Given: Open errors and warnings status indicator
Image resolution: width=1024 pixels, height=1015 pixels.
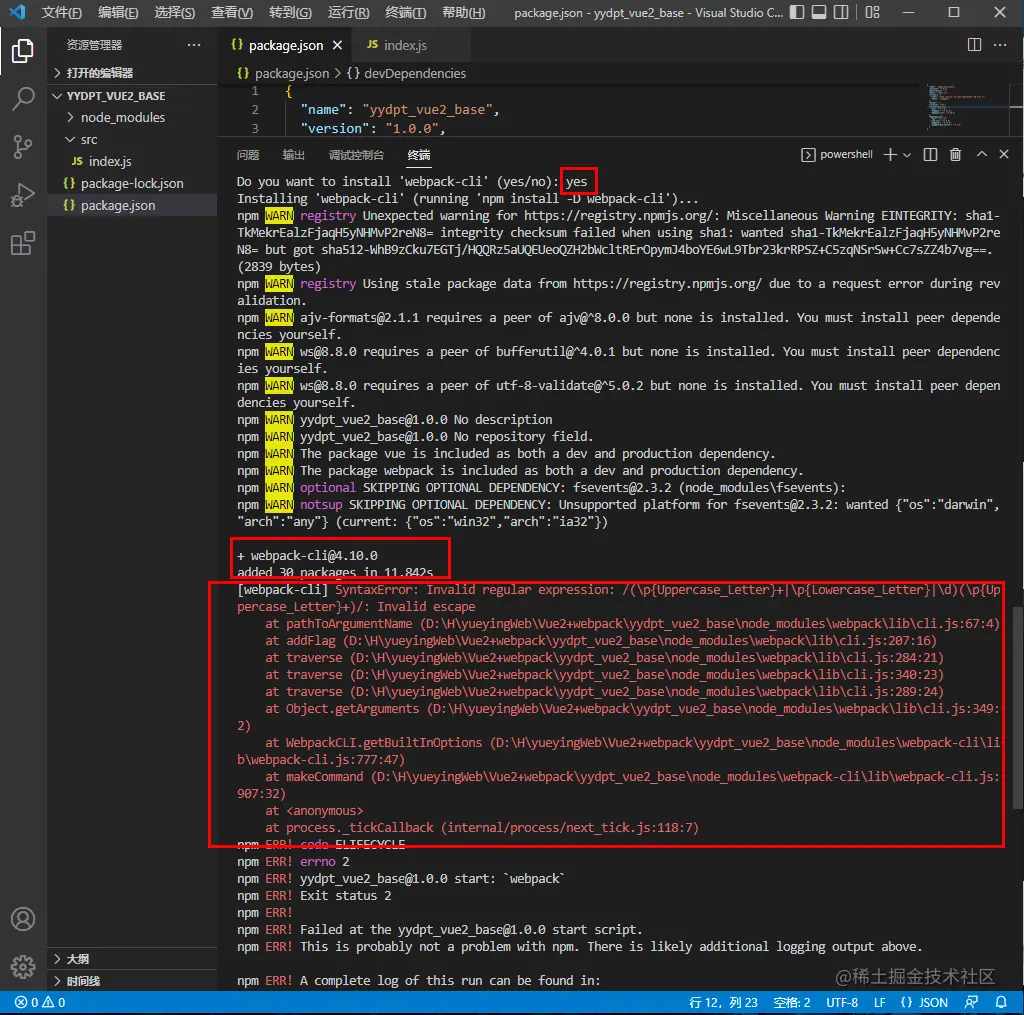Looking at the screenshot, I should (x=40, y=1003).
